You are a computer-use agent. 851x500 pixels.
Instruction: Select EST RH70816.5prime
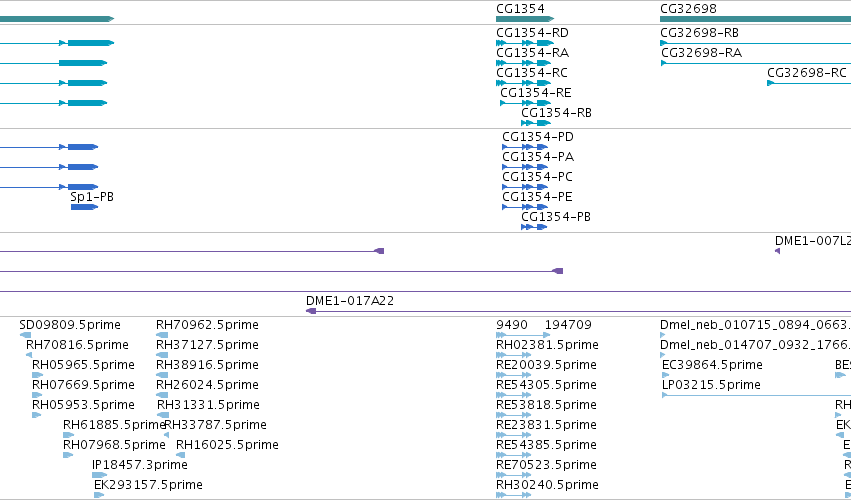pos(29,355)
